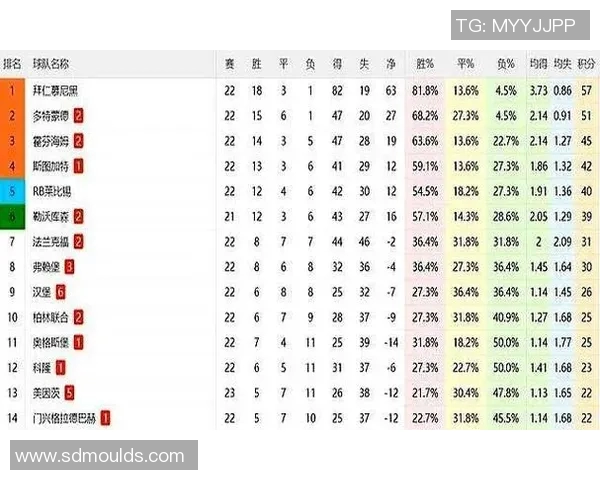Sort by the 排名 column header

point(12,64)
